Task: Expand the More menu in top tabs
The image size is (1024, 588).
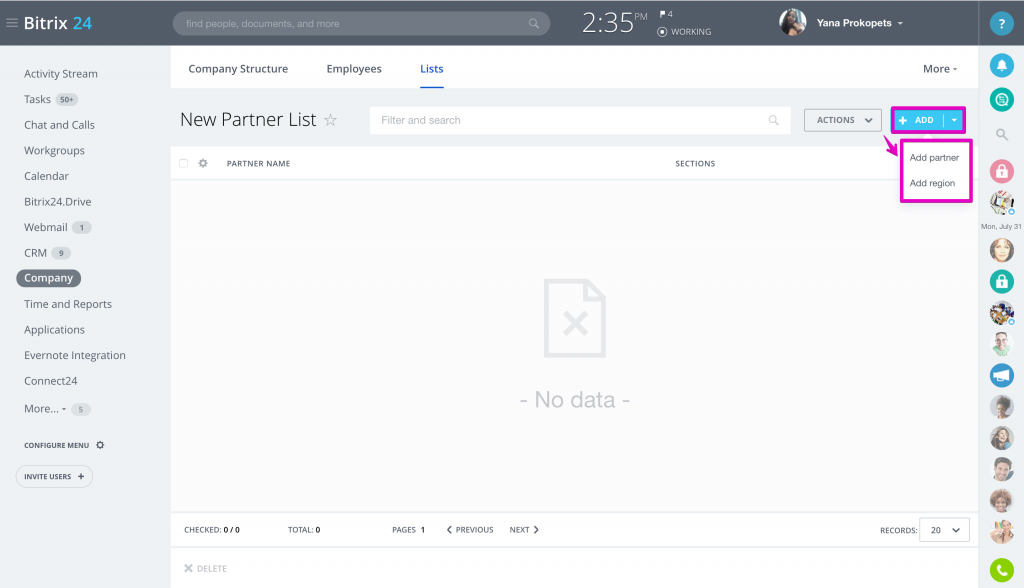Action: pos(940,69)
